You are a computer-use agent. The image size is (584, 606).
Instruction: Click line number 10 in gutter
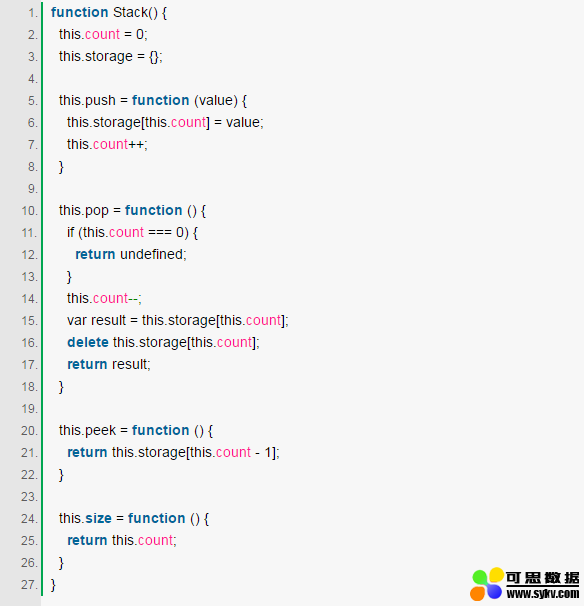[29, 211]
